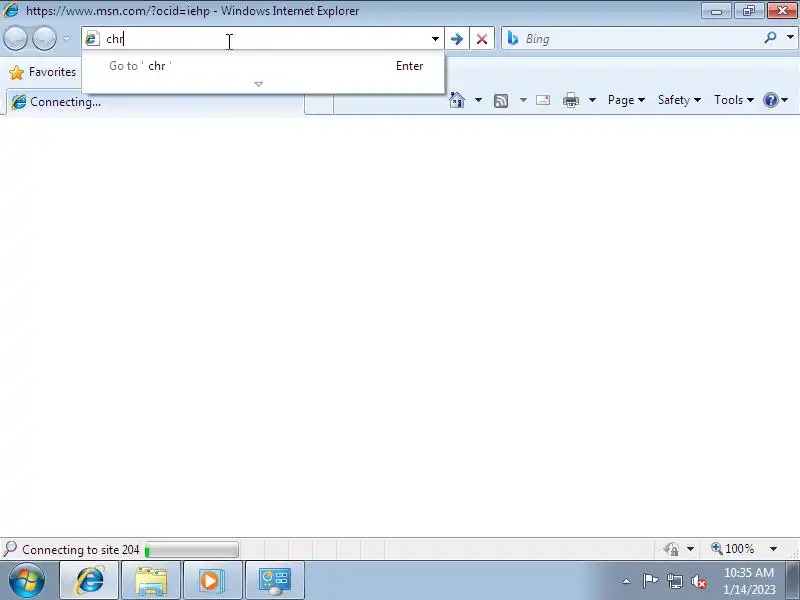Click the Protected Mode security icon in status bar
This screenshot has height=600, width=800.
pyautogui.click(x=671, y=549)
